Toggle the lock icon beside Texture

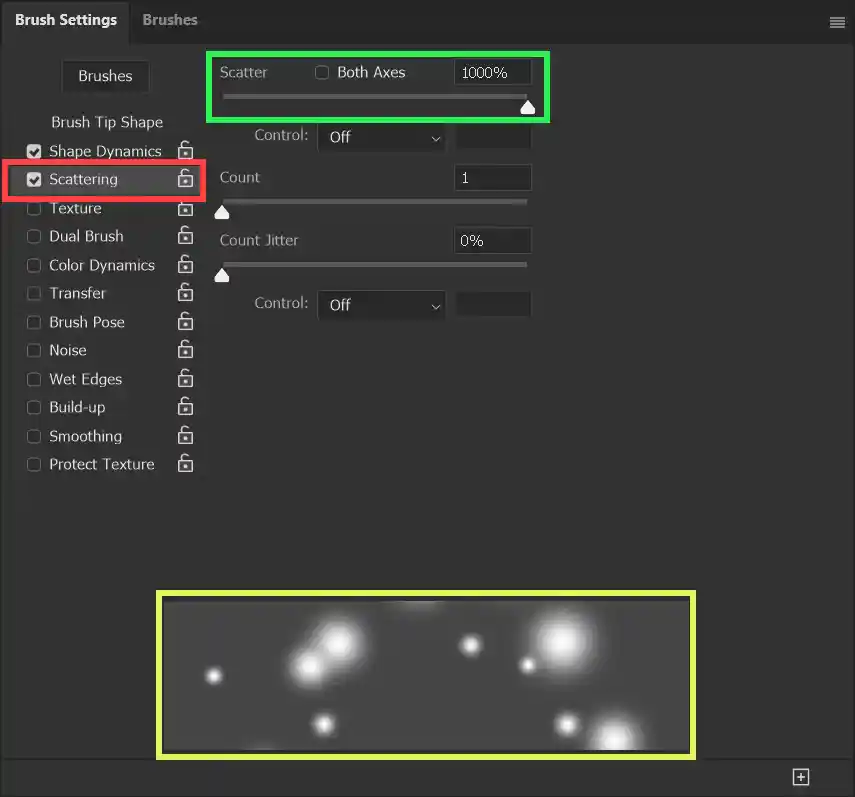pyautogui.click(x=185, y=208)
